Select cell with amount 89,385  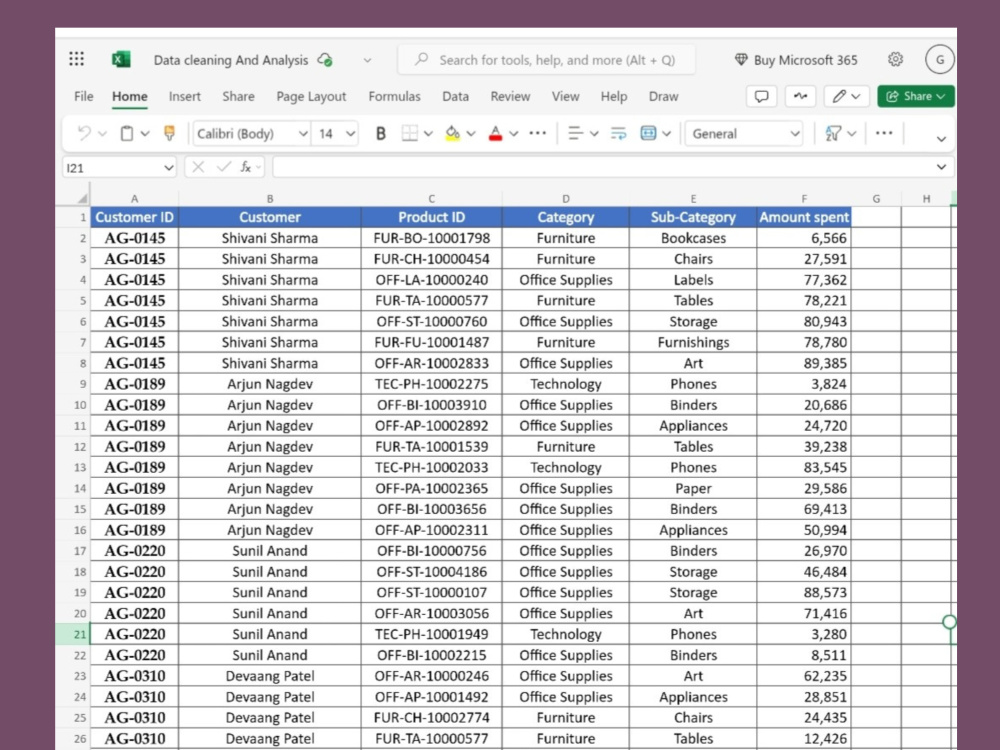(x=804, y=363)
